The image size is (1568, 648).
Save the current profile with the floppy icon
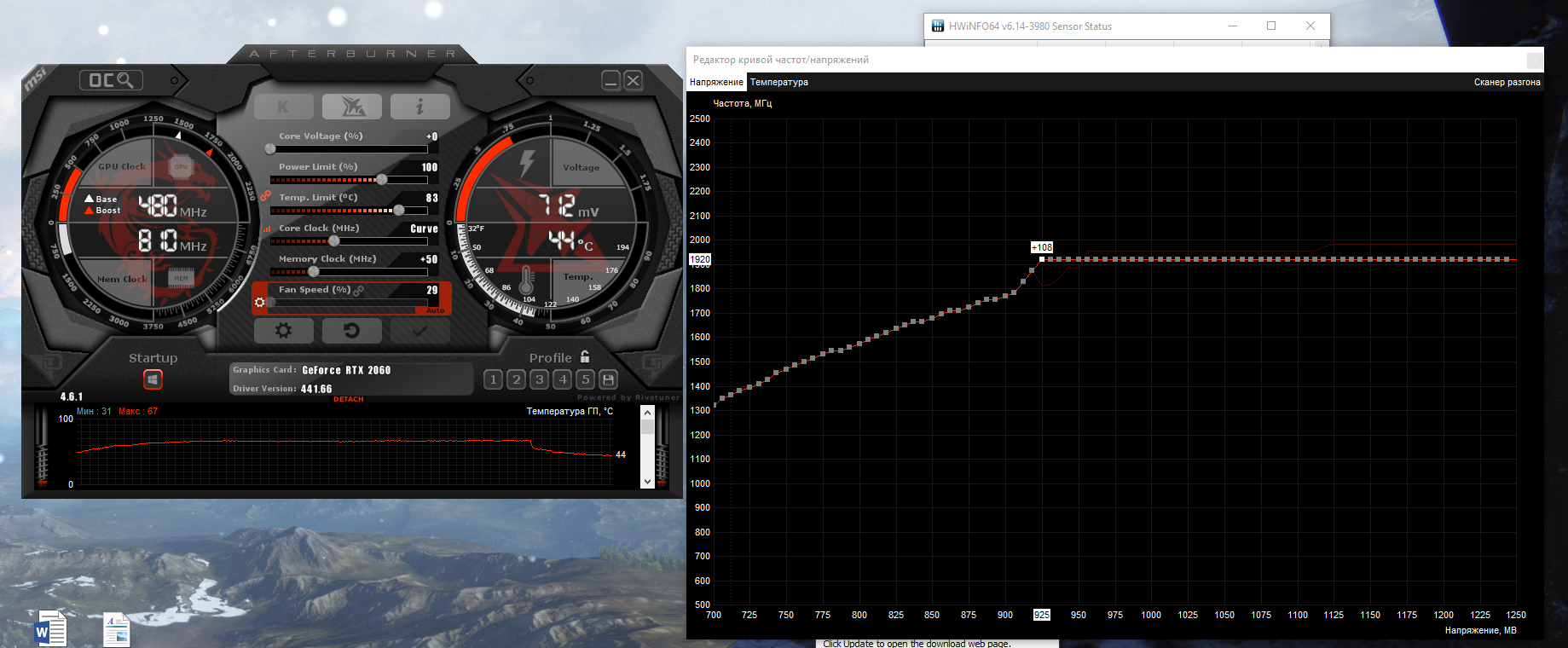tap(608, 379)
